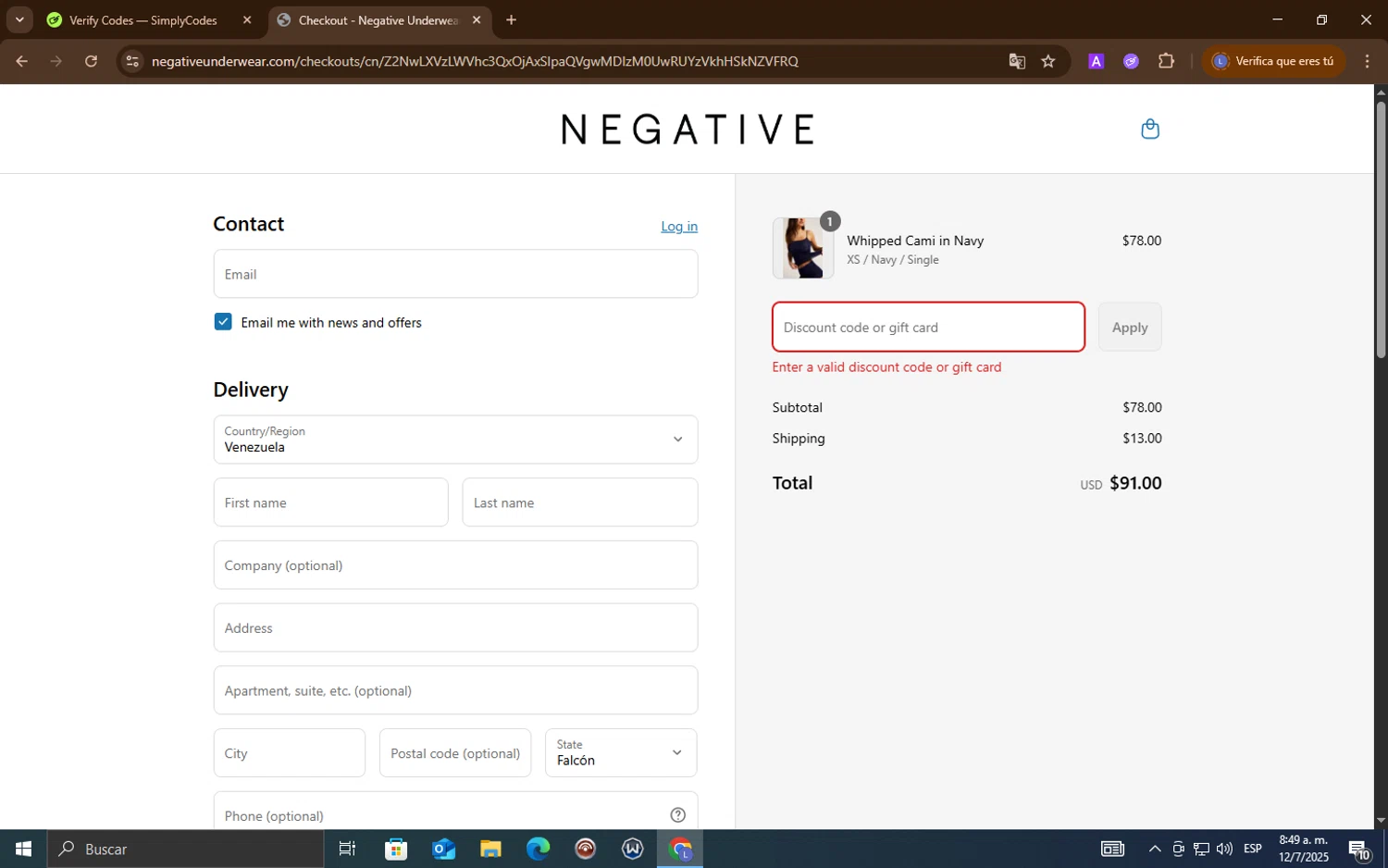
Task: Select the Checkout Negative Underwear tab
Action: pyautogui.click(x=379, y=19)
